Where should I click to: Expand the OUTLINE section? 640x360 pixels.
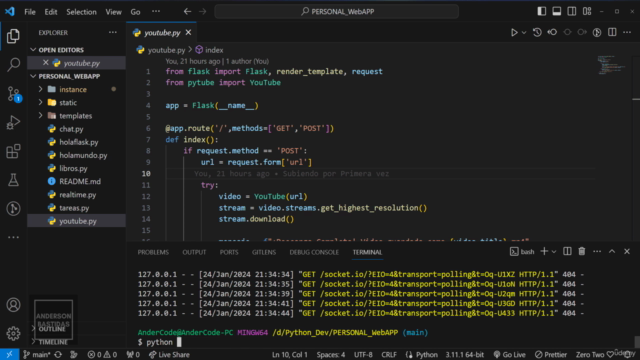(52, 329)
